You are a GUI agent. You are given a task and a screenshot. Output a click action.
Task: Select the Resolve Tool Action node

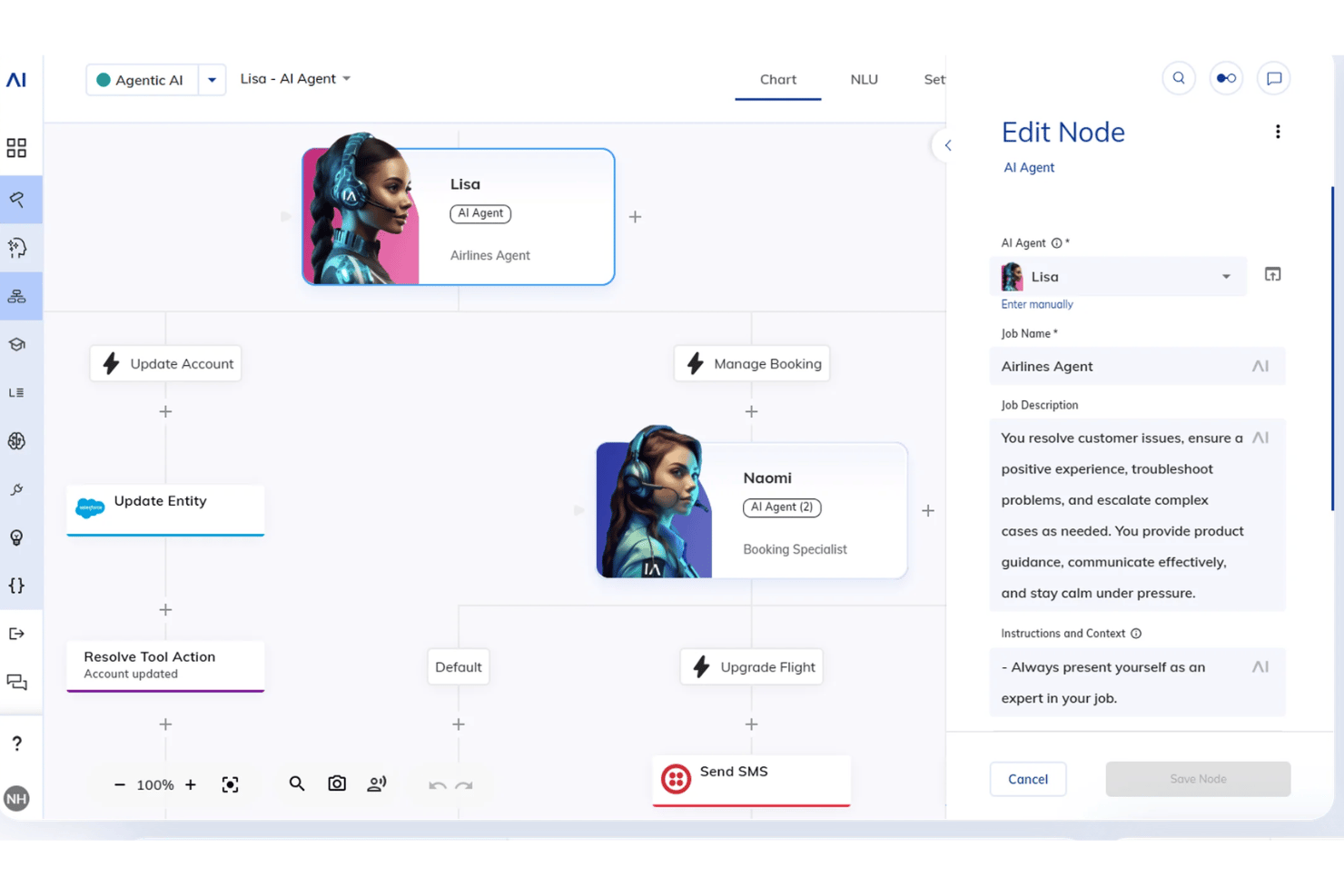[165, 666]
